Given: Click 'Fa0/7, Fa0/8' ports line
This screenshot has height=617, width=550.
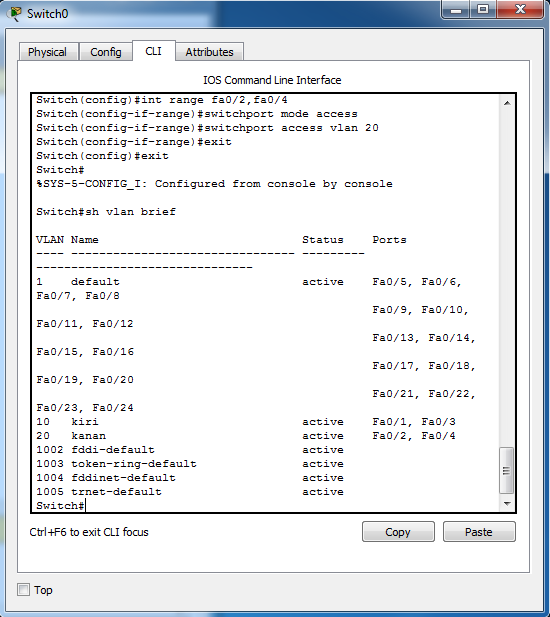Looking at the screenshot, I should [x=78, y=296].
